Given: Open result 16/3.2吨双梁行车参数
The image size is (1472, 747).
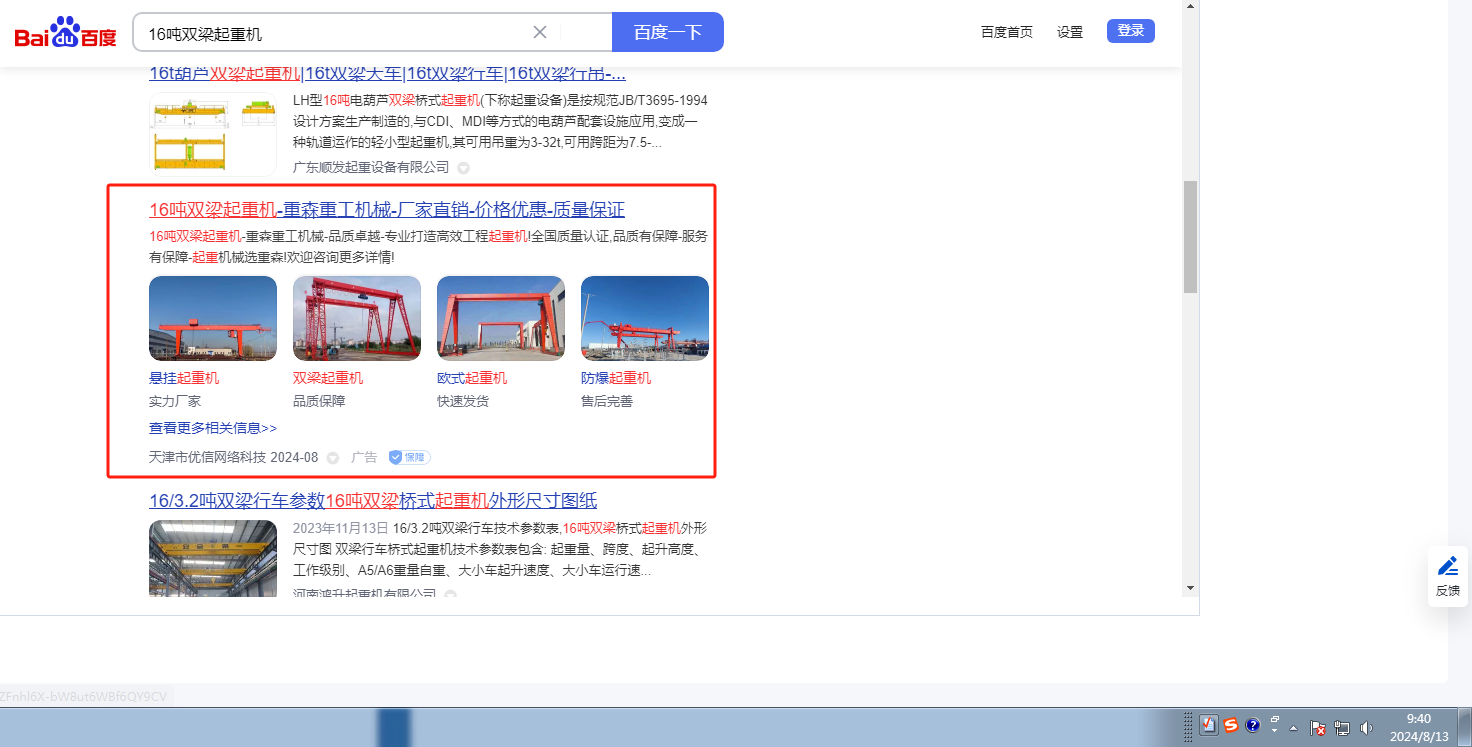Looking at the screenshot, I should point(373,500).
